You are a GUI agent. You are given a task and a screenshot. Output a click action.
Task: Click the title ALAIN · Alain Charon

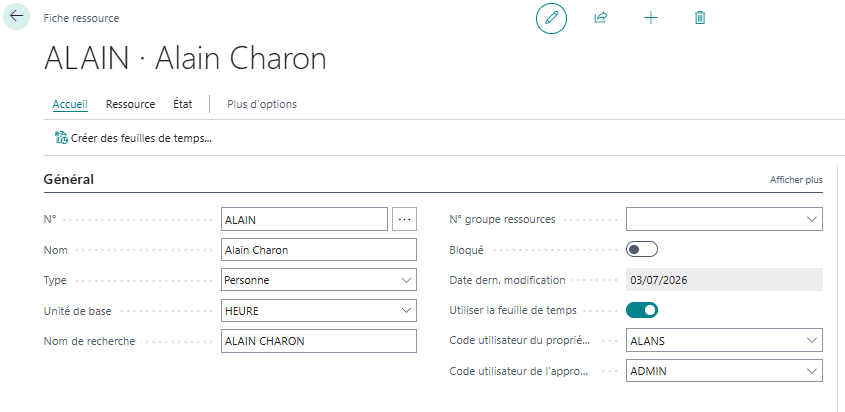click(185, 59)
